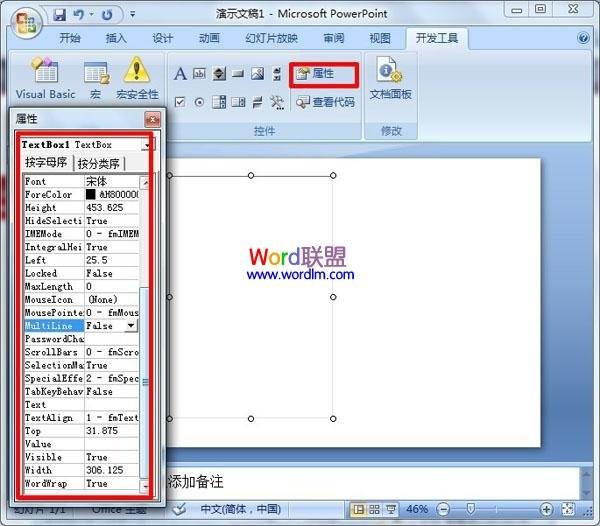The width and height of the screenshot is (600, 526).
Task: Select the Locked property row
Action: click(81, 273)
